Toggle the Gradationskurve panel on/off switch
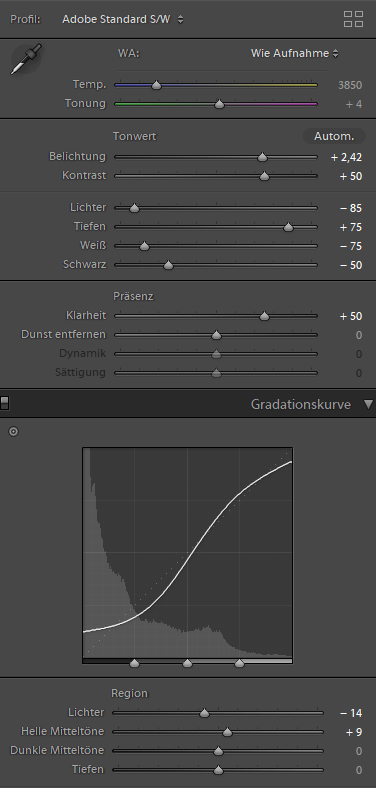This screenshot has width=376, height=788. click(5, 403)
